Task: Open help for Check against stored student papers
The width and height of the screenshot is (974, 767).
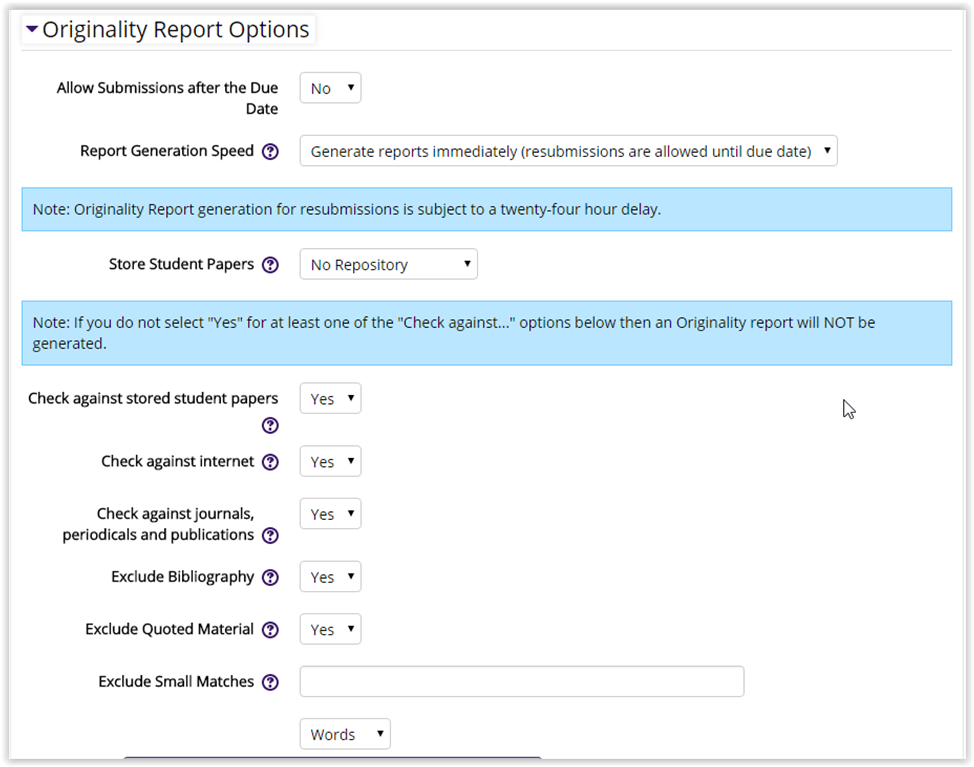Action: (x=270, y=426)
